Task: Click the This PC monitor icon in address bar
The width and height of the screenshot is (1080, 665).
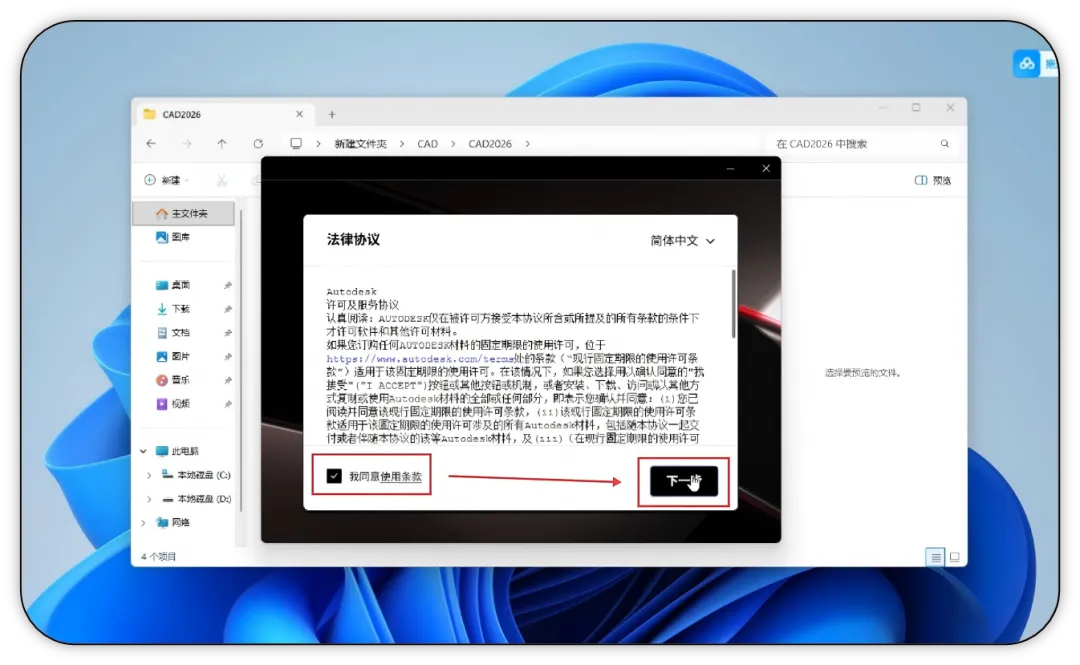Action: 296,143
